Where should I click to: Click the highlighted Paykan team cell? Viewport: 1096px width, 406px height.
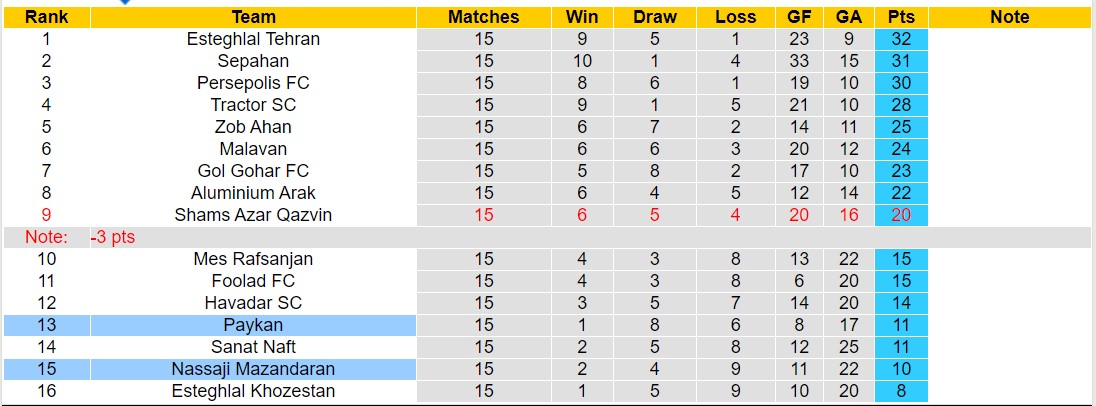pyautogui.click(x=253, y=325)
